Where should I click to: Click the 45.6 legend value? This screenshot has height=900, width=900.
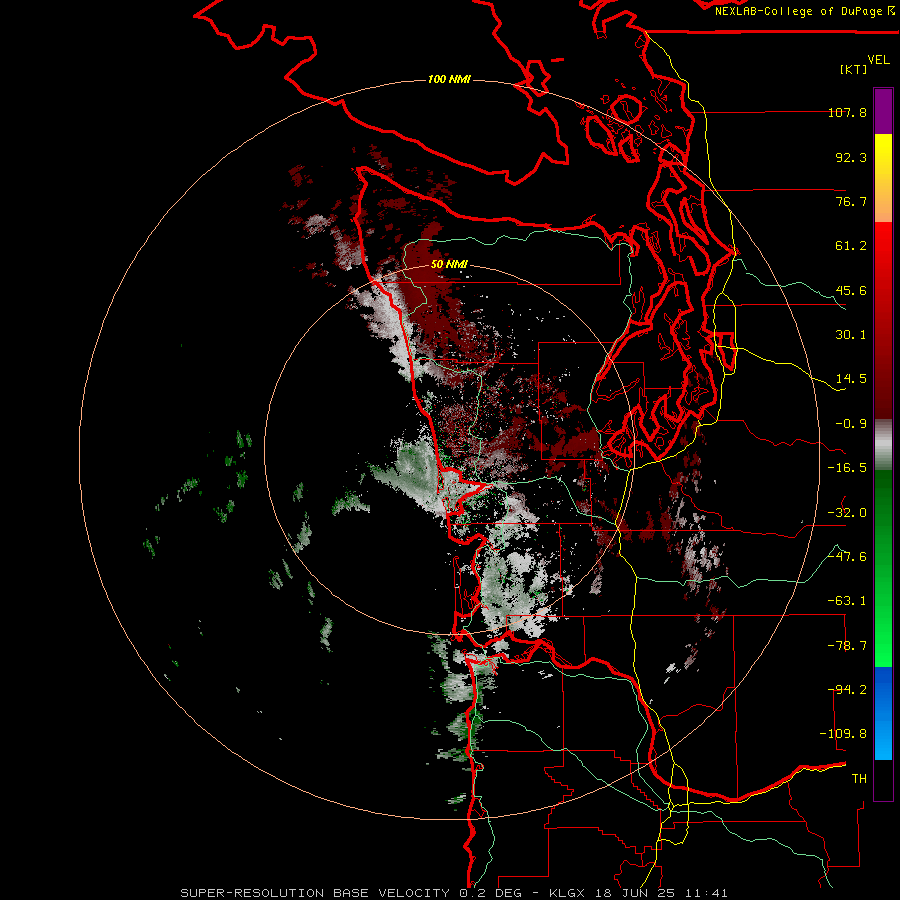(851, 290)
